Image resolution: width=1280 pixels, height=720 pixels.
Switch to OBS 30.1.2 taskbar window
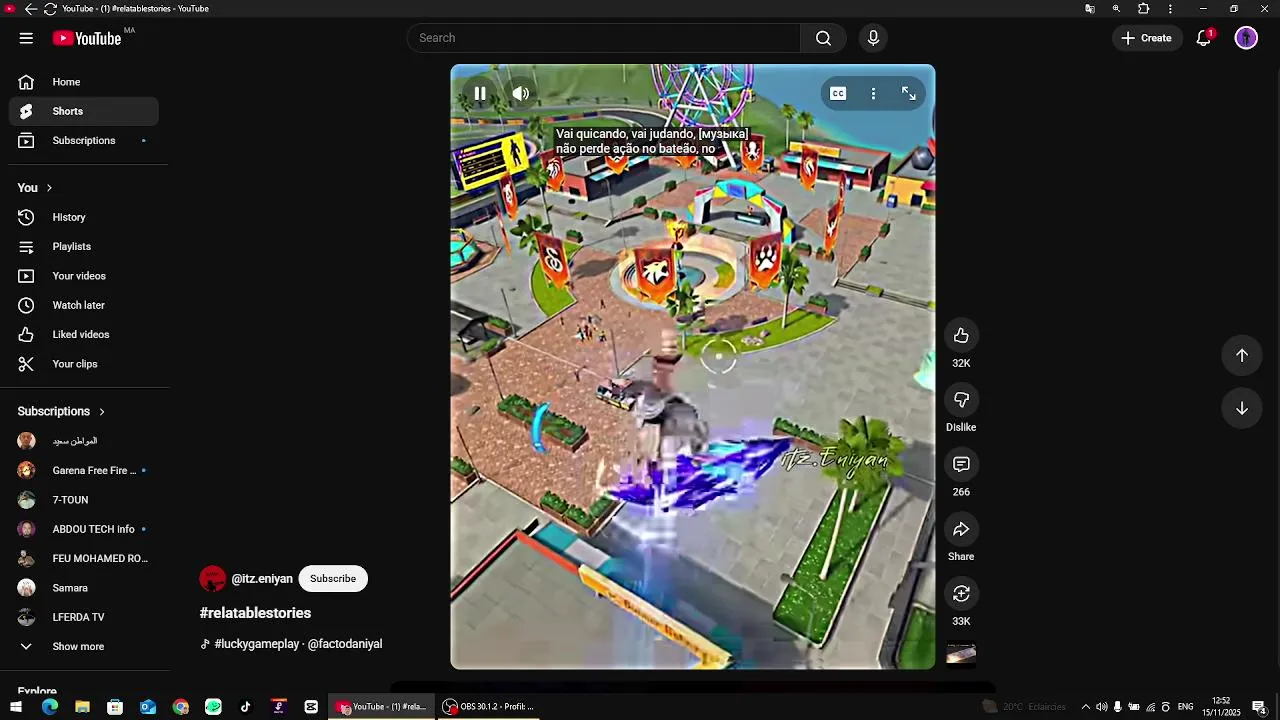pos(488,707)
